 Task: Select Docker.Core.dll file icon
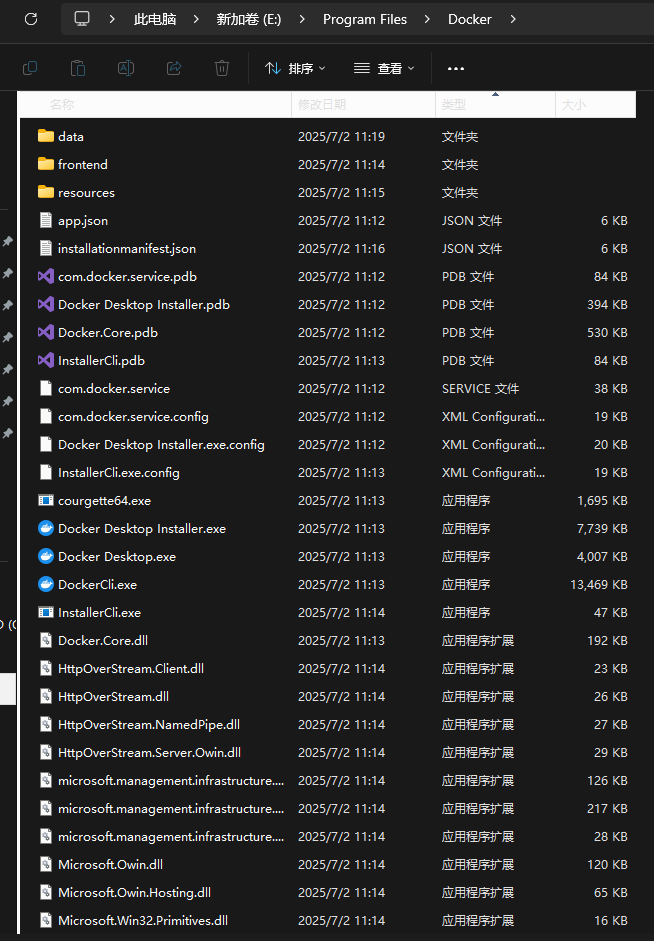pos(46,640)
